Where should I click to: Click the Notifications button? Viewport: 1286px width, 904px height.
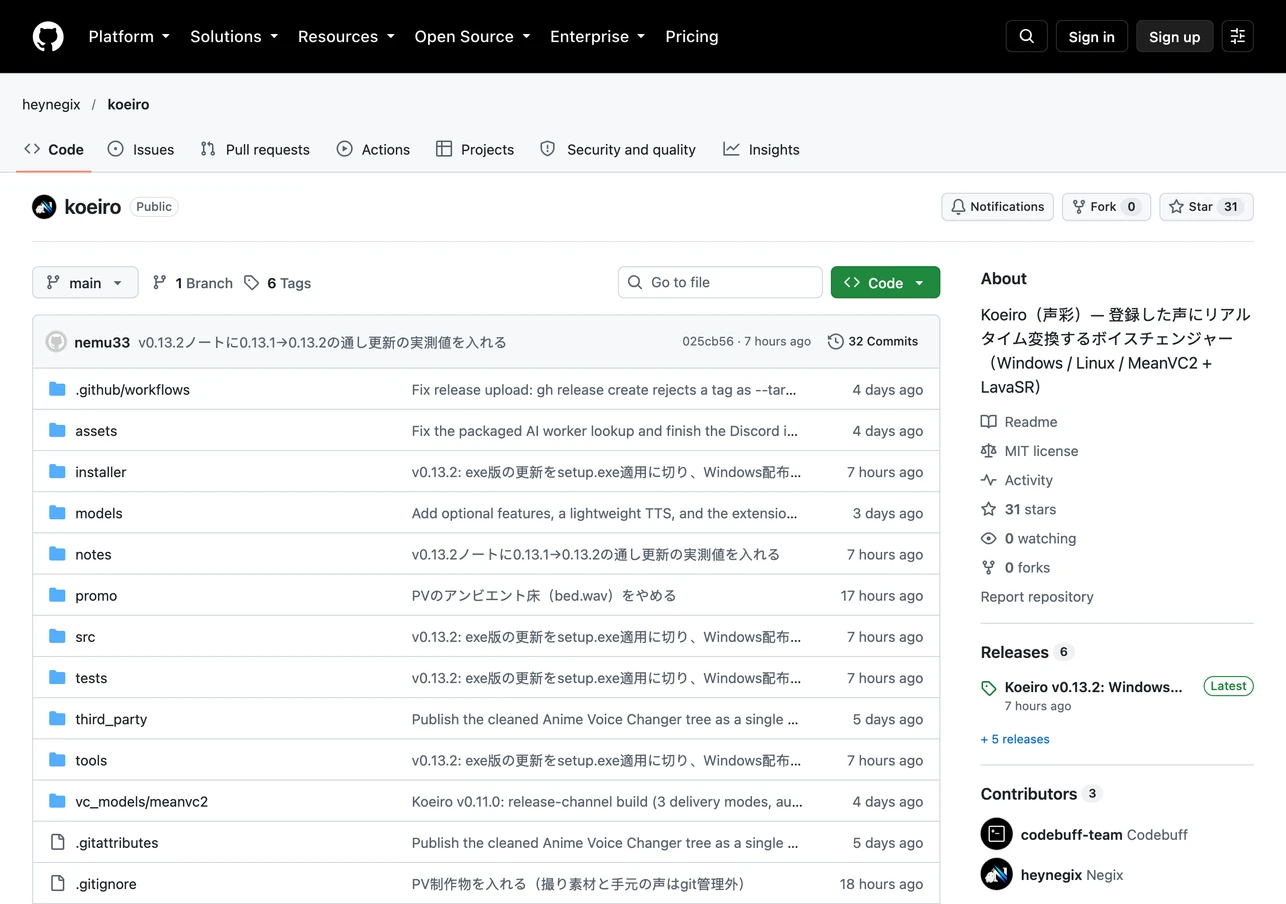[997, 207]
